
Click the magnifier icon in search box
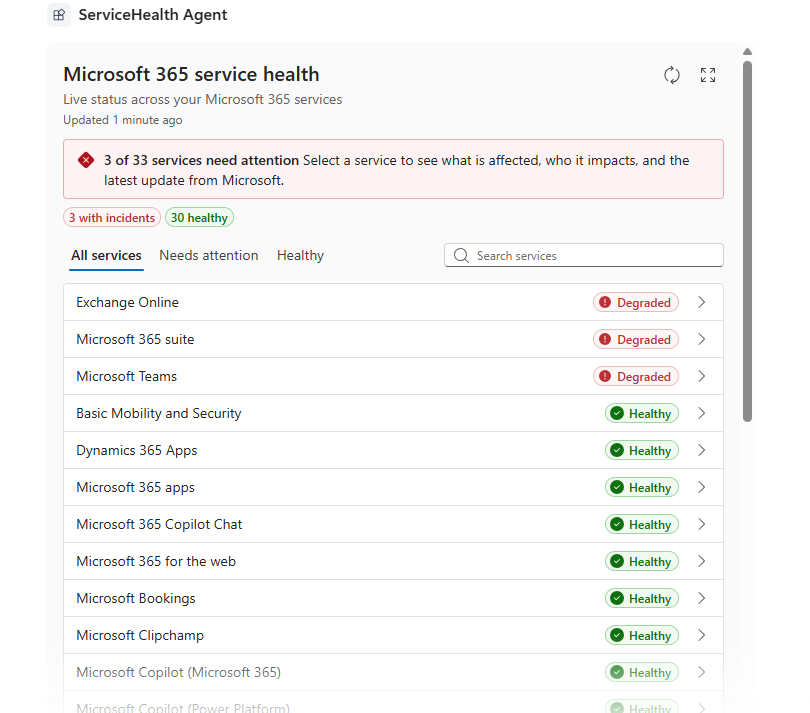[x=461, y=255]
